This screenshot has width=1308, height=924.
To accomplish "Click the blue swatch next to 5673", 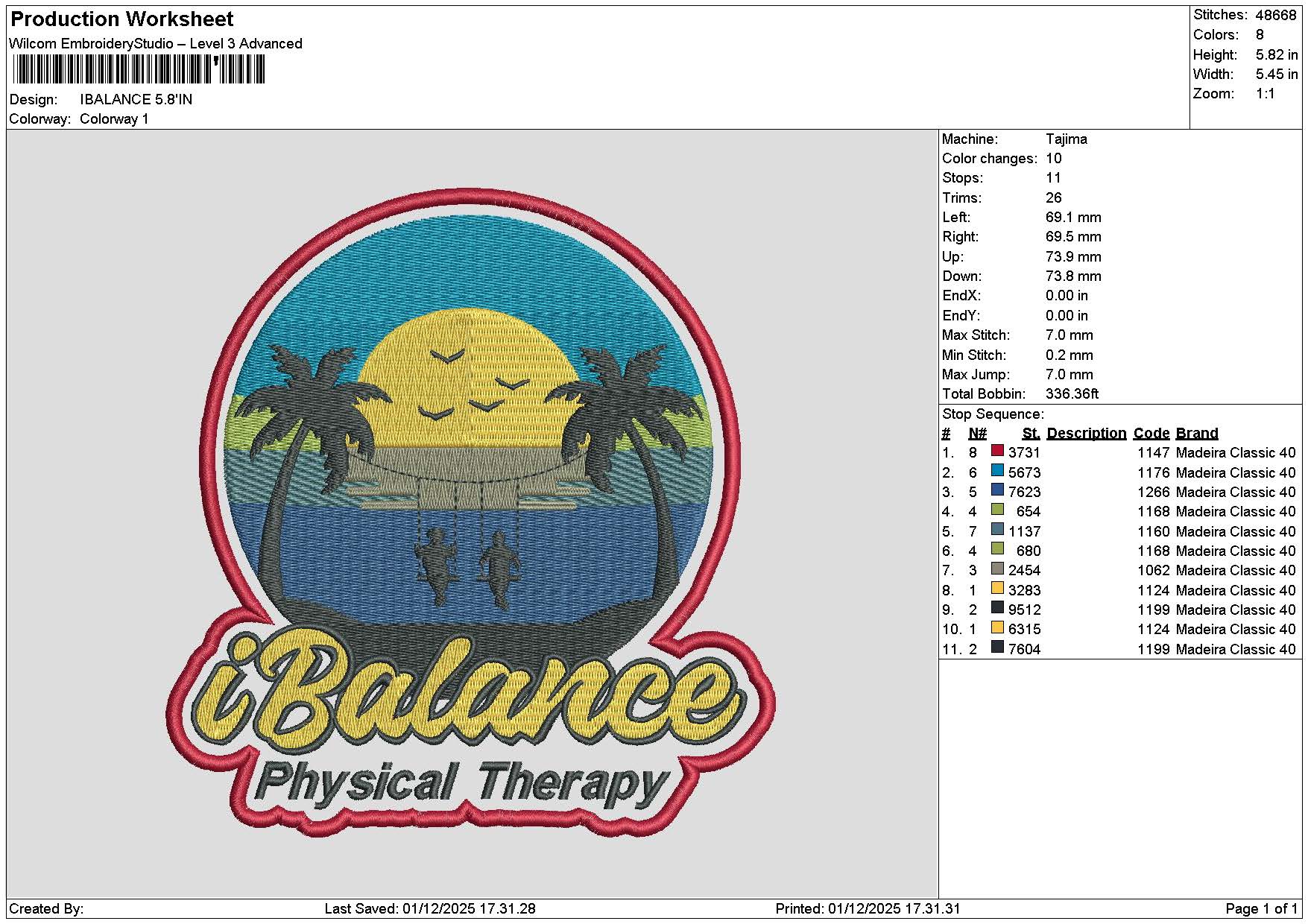I will 997,470.
